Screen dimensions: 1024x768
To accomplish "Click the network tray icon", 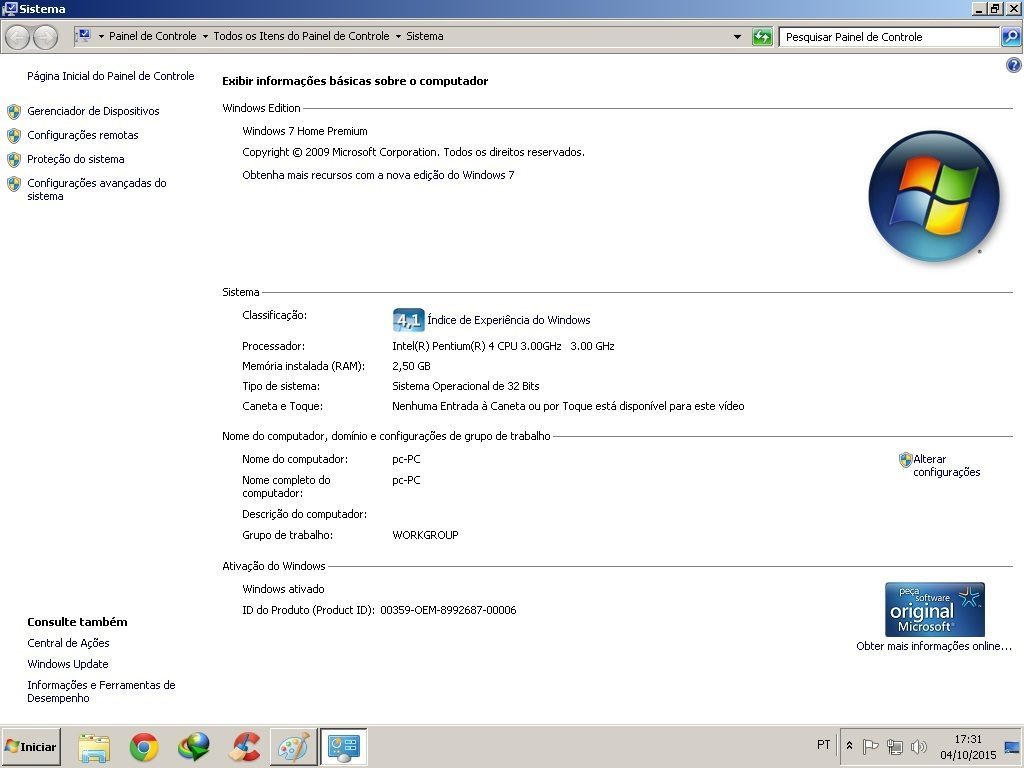I will [895, 746].
